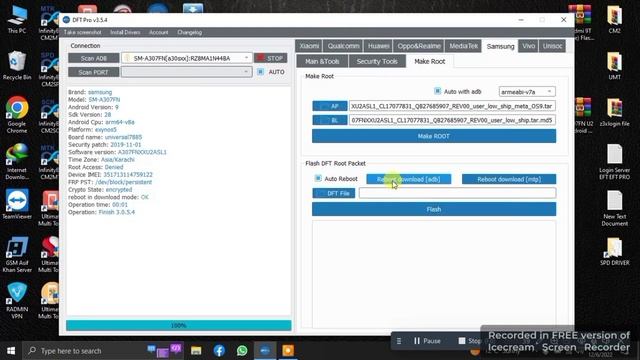Open CM2 archive on desktop
The image size is (640, 360).
614,19
